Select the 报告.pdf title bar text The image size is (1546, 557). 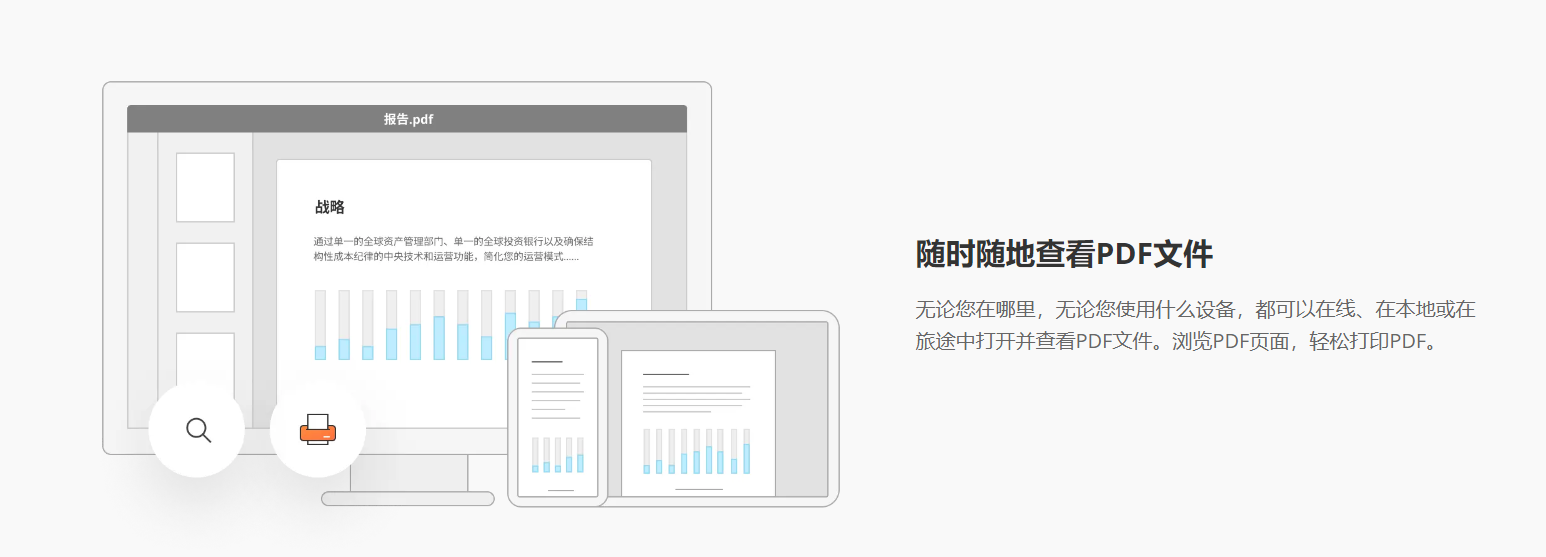pyautogui.click(x=408, y=119)
